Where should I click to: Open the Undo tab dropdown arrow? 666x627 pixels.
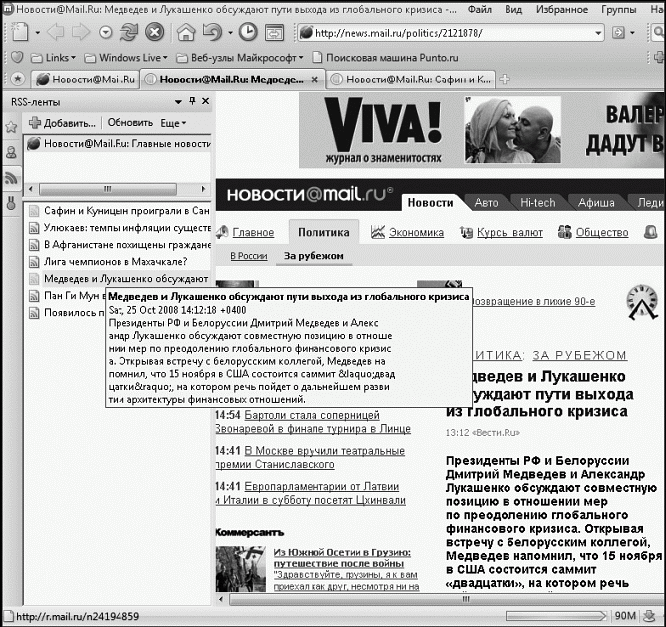pyautogui.click(x=230, y=33)
